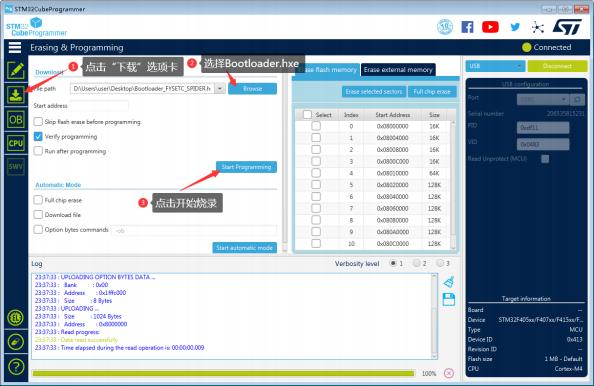Uncheck Verify programming
Image resolution: width=594 pixels, height=386 pixels.
click(x=38, y=136)
